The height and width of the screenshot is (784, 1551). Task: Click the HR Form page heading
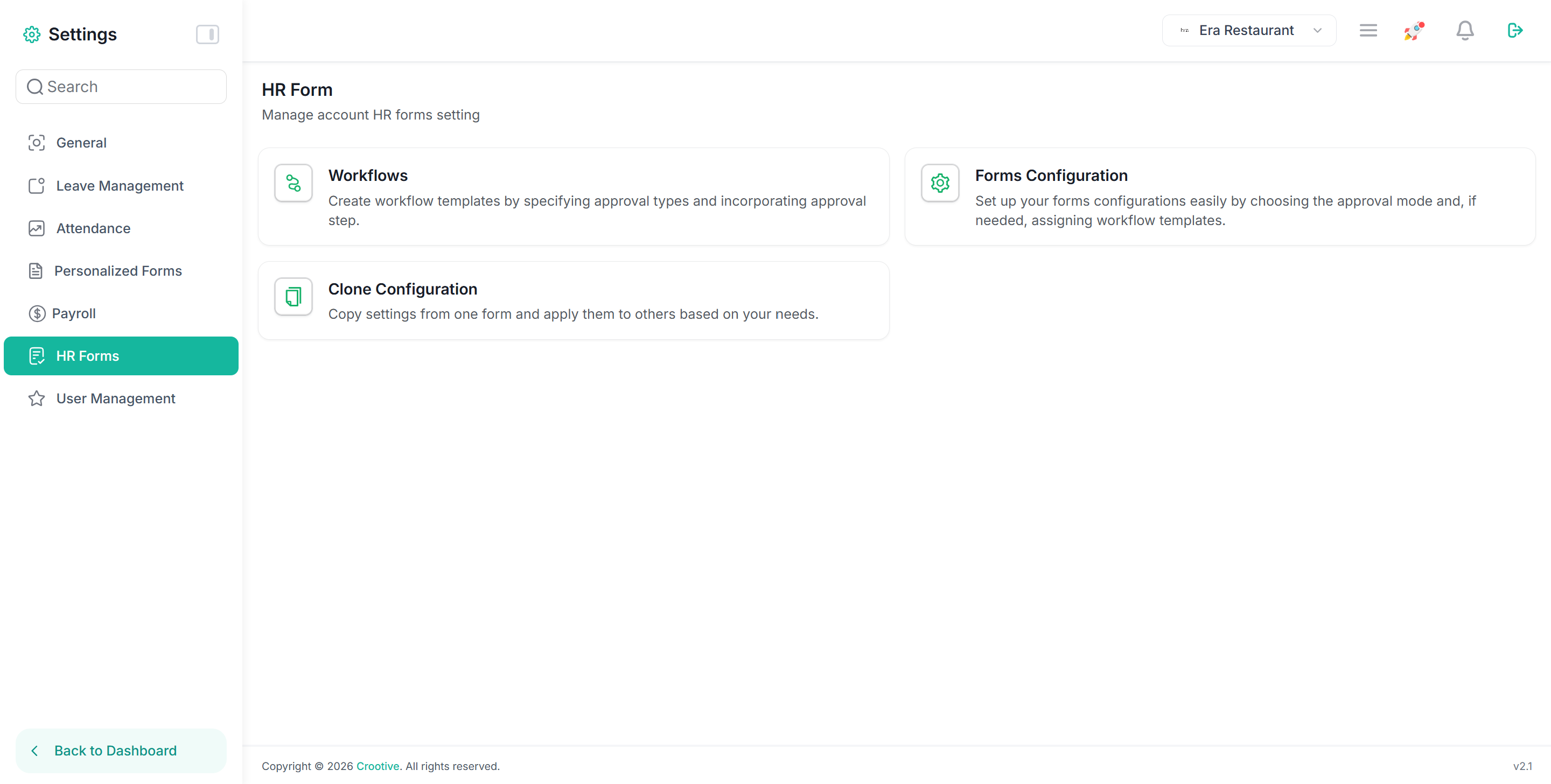(x=297, y=90)
